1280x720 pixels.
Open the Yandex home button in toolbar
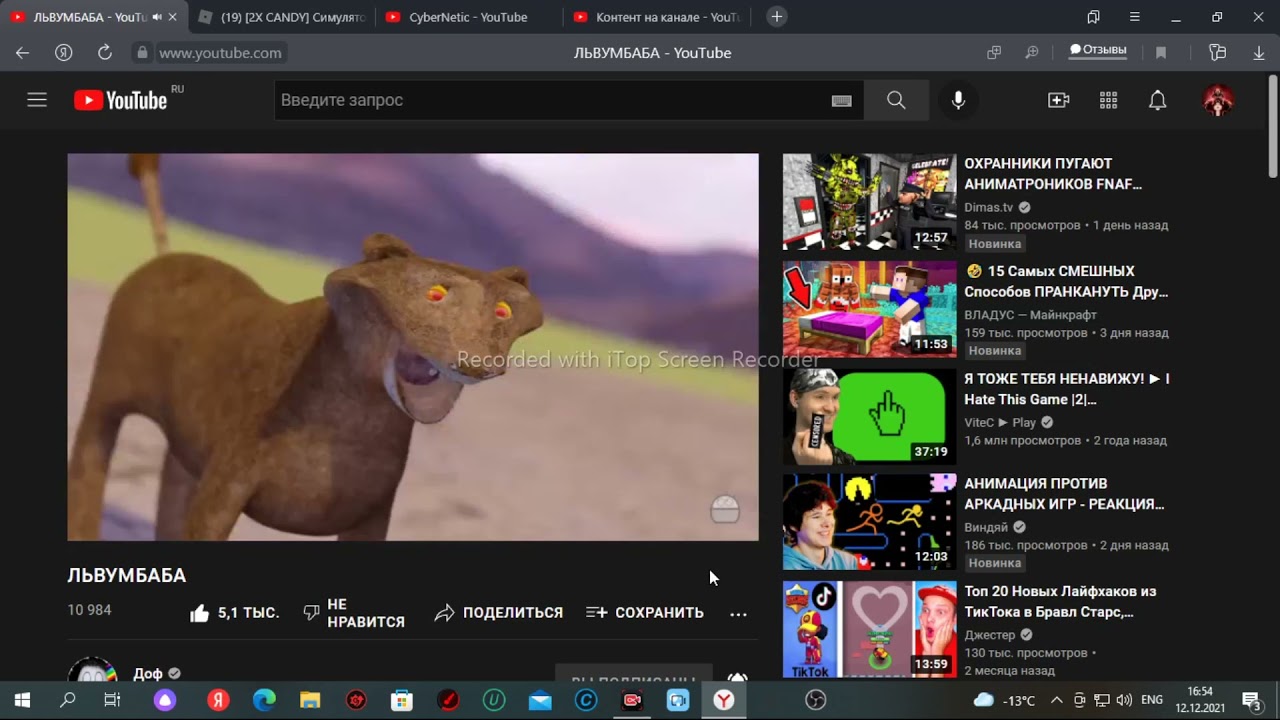pos(63,53)
